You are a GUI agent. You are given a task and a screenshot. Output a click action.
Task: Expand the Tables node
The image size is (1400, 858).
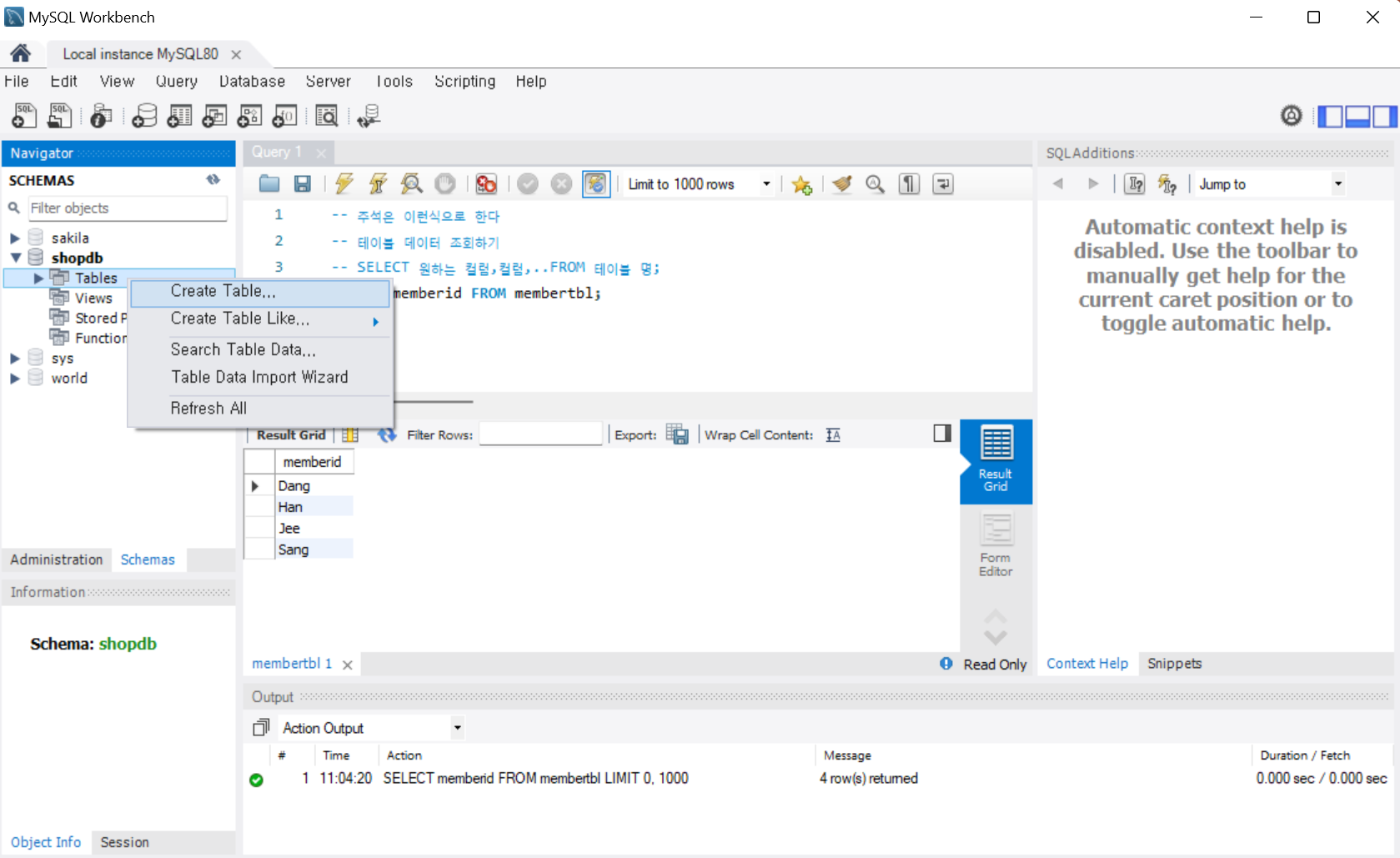tap(38, 278)
